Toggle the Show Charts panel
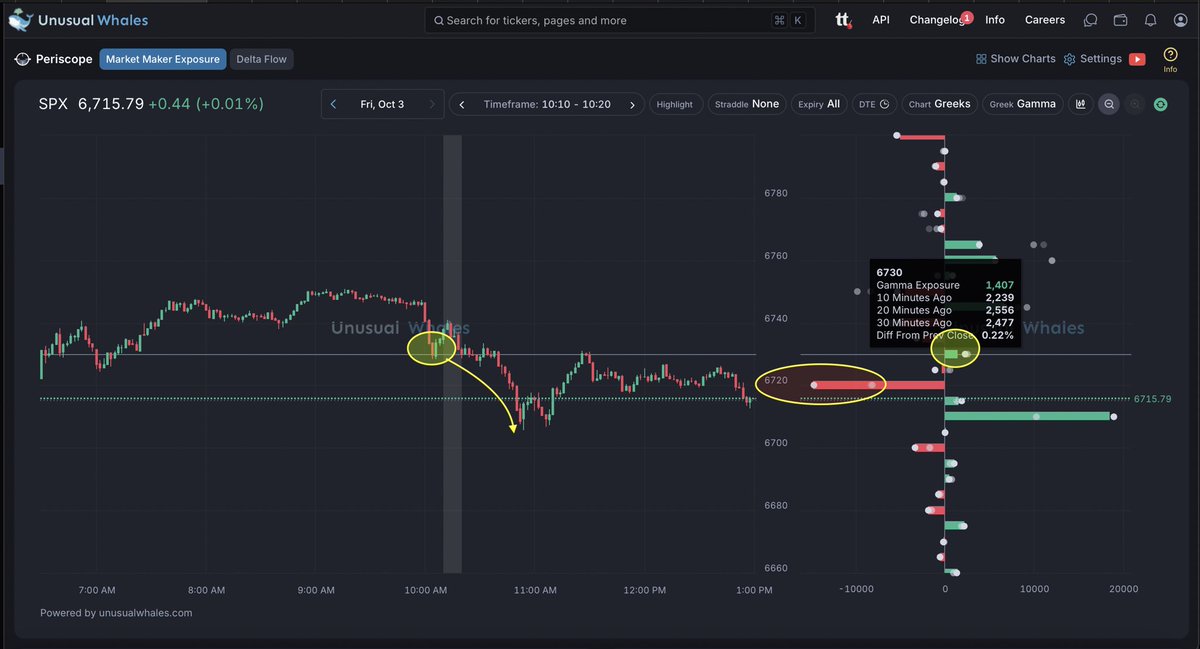This screenshot has height=649, width=1200. (1015, 58)
